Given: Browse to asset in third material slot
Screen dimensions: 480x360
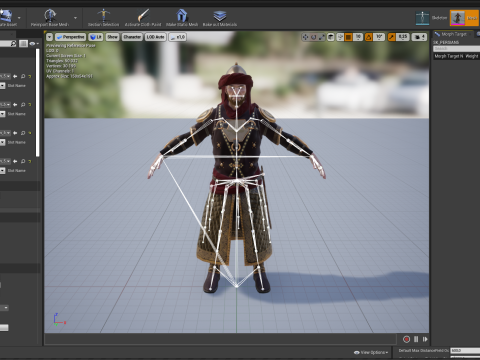Looking at the screenshot, I should (23, 133).
